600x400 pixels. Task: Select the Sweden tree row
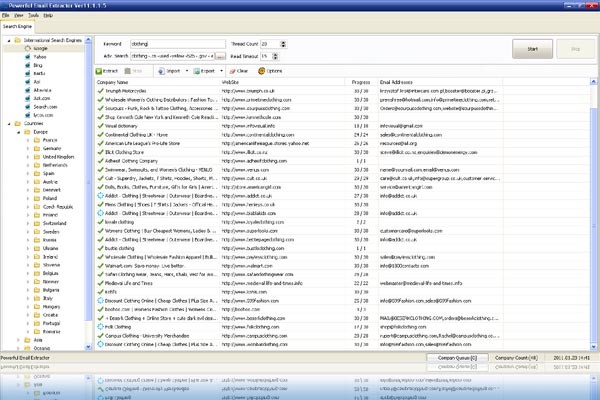coord(51,232)
